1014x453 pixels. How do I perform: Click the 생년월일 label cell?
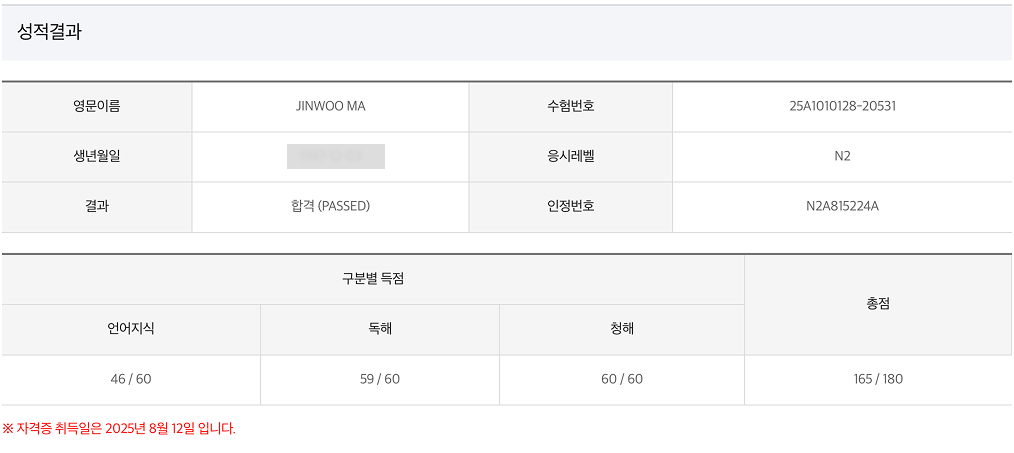(96, 156)
